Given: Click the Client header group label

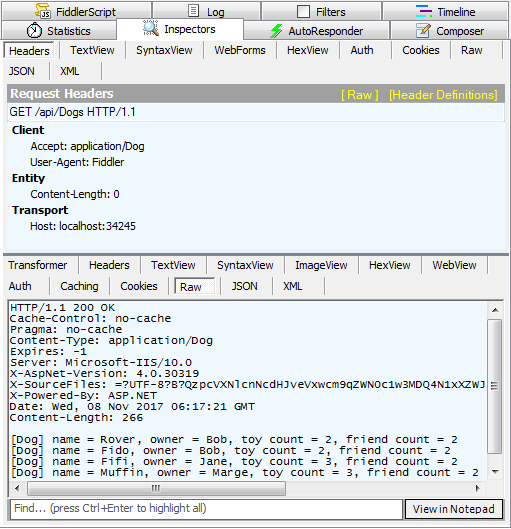Looking at the screenshot, I should tap(28, 130).
